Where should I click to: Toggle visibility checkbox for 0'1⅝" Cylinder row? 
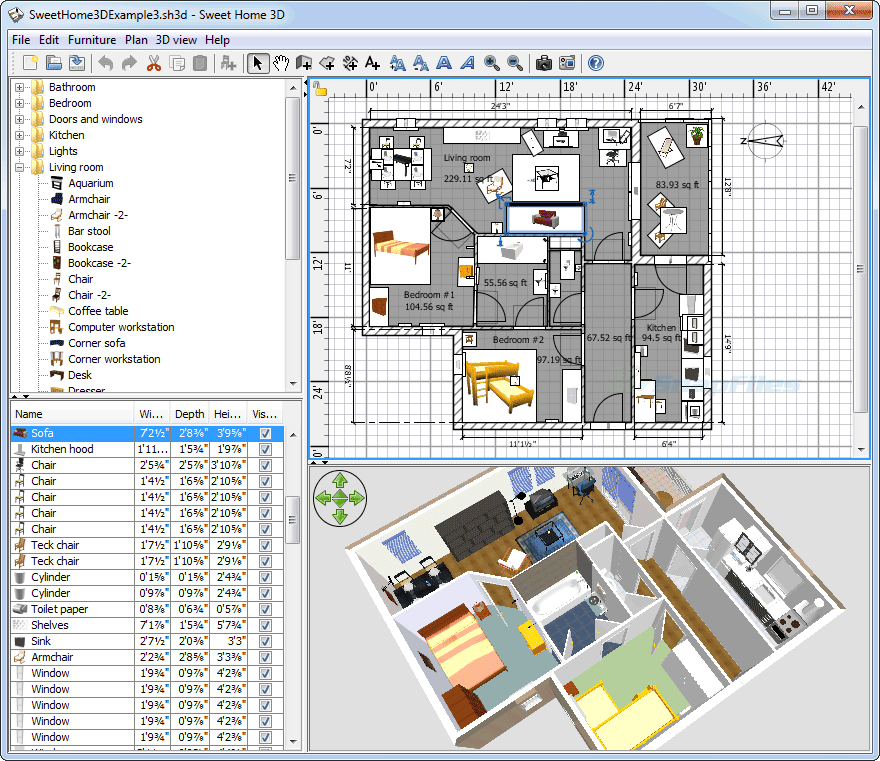point(265,577)
